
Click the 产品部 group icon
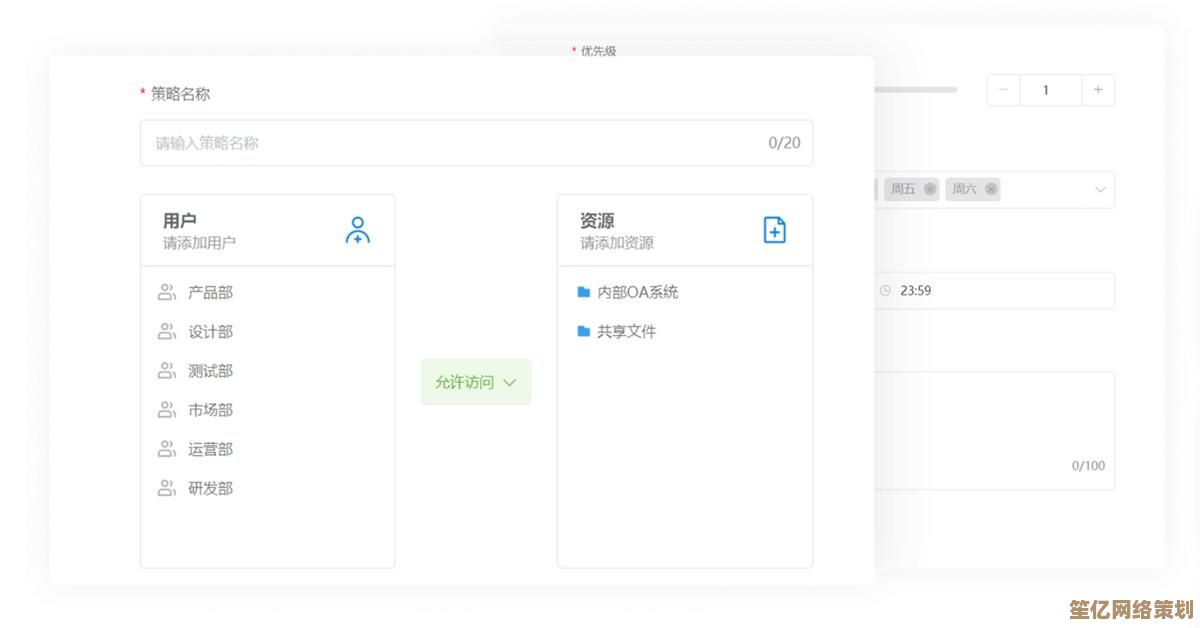167,292
